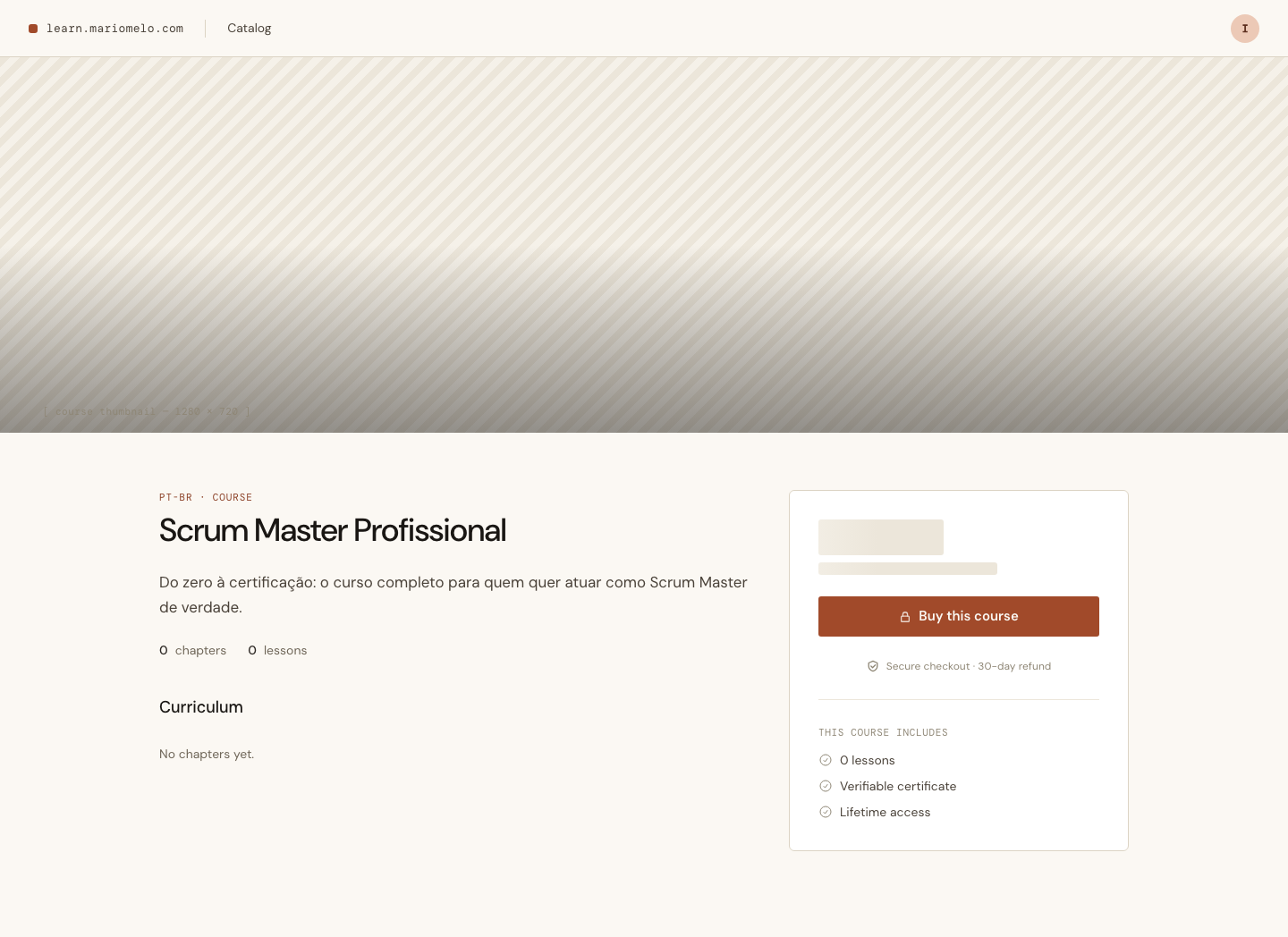
Task: Click "Secure checkout · 30-day refund" text
Action: tap(969, 666)
